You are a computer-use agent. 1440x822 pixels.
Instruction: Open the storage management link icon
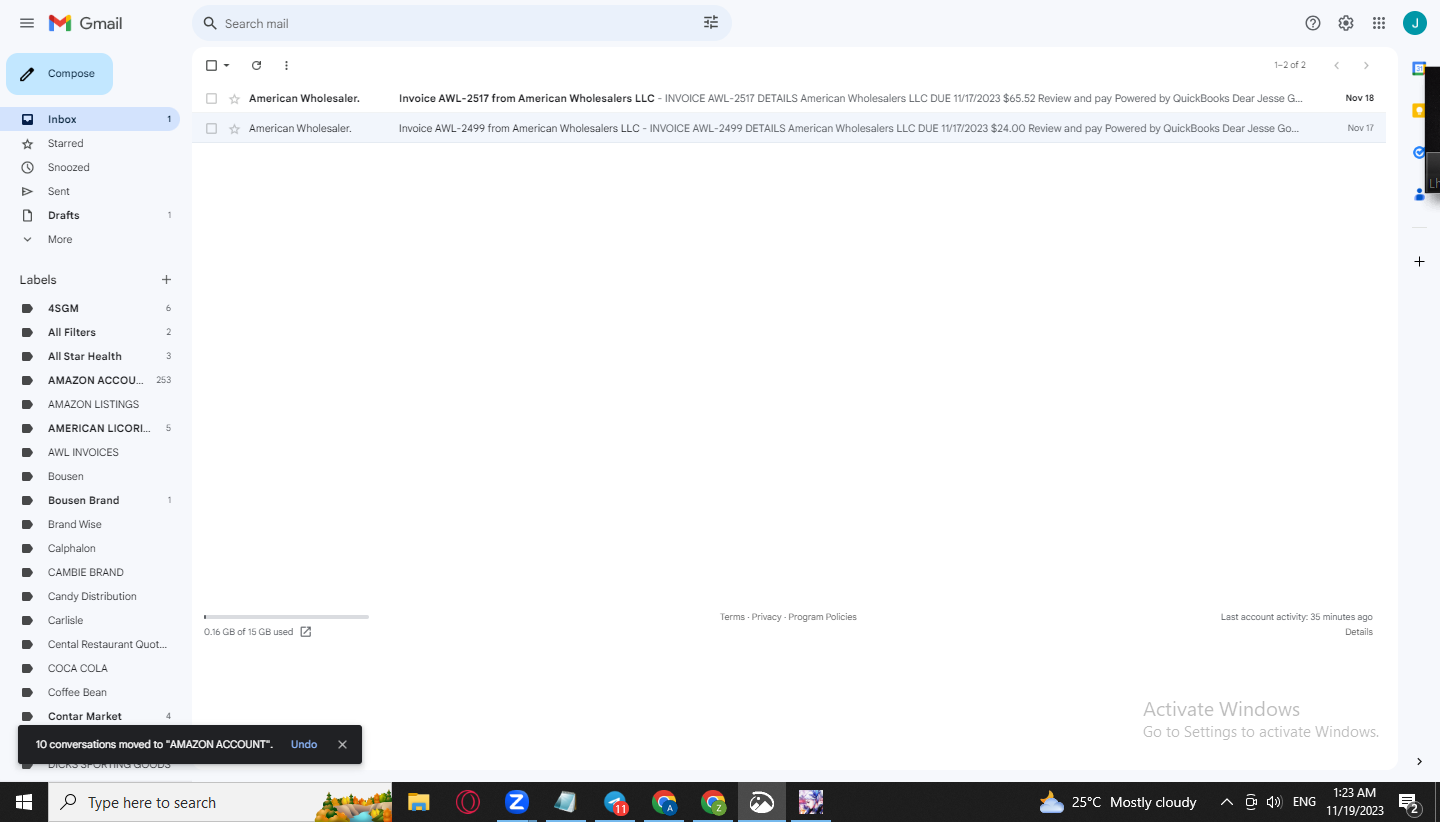coord(306,632)
